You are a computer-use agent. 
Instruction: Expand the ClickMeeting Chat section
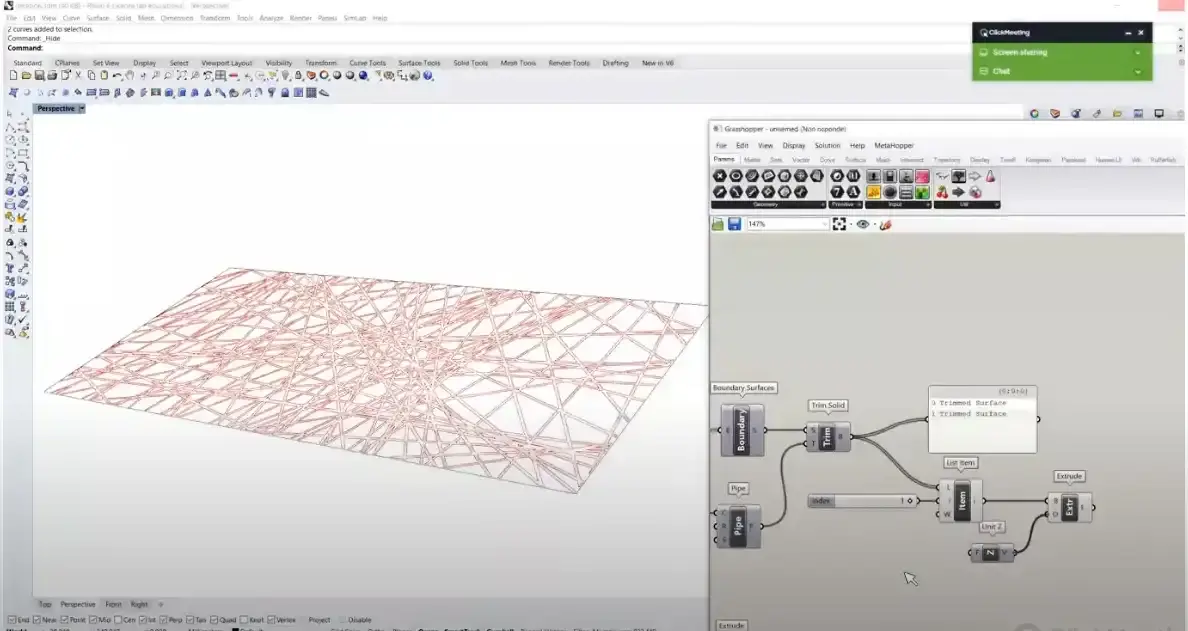[x=1137, y=71]
